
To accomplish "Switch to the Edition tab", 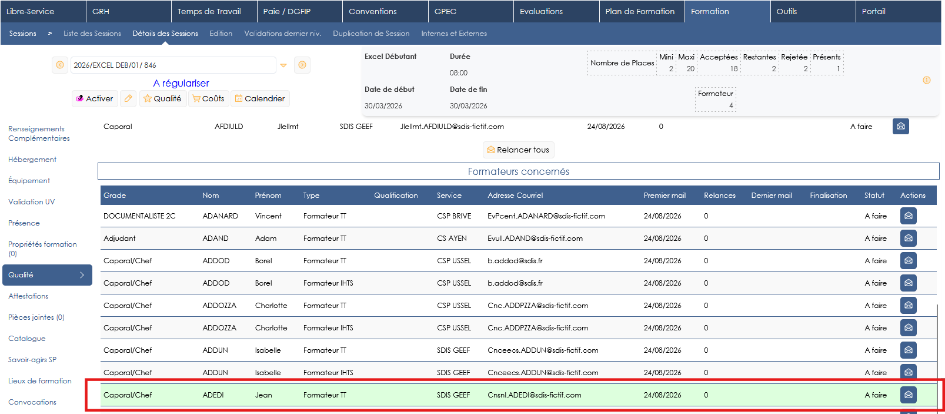I will click(x=221, y=34).
